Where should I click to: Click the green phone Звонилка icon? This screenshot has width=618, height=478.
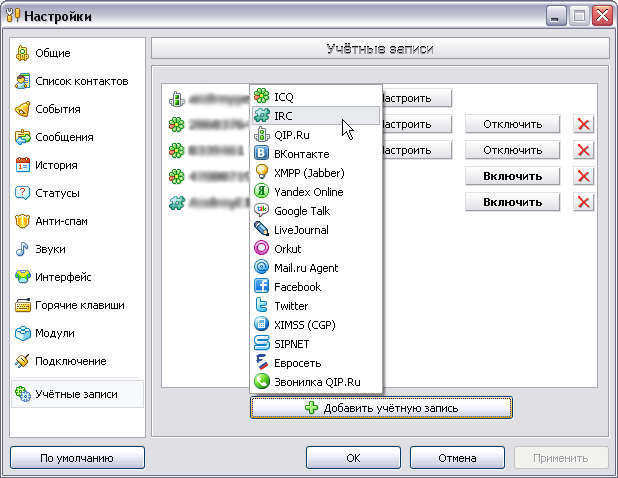click(261, 381)
